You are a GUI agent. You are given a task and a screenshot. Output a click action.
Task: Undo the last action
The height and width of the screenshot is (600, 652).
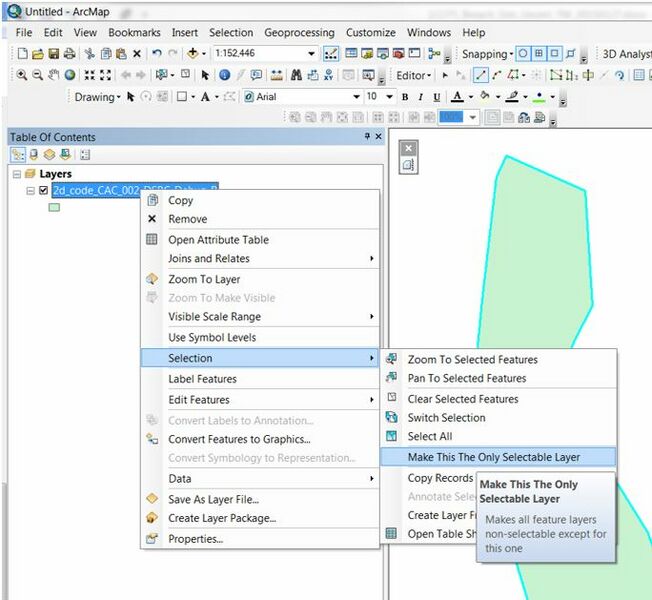point(157,54)
